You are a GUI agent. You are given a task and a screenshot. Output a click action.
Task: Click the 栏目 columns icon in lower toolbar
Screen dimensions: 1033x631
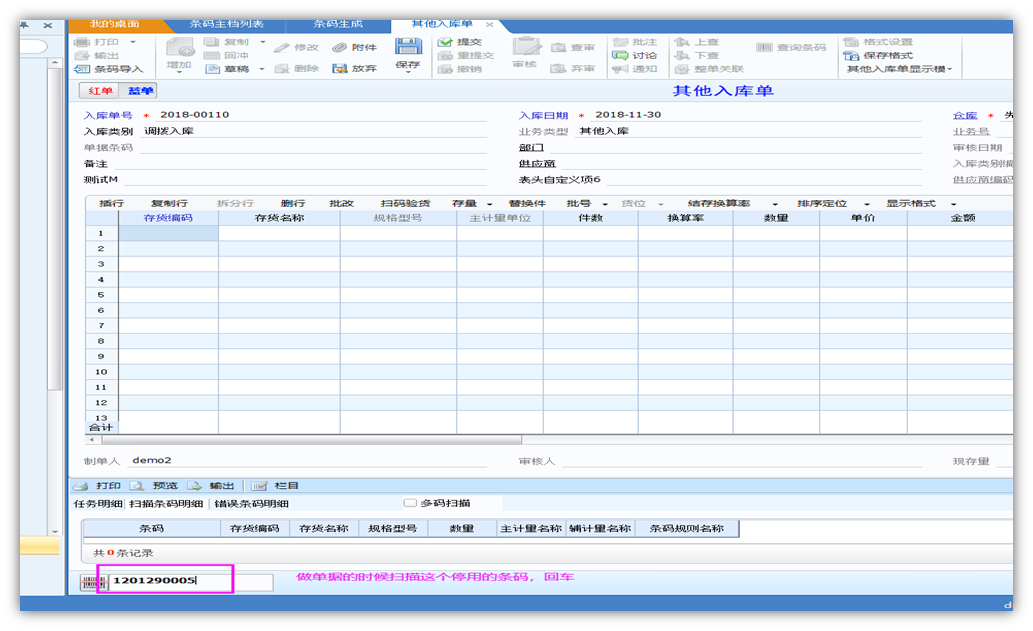[259, 486]
